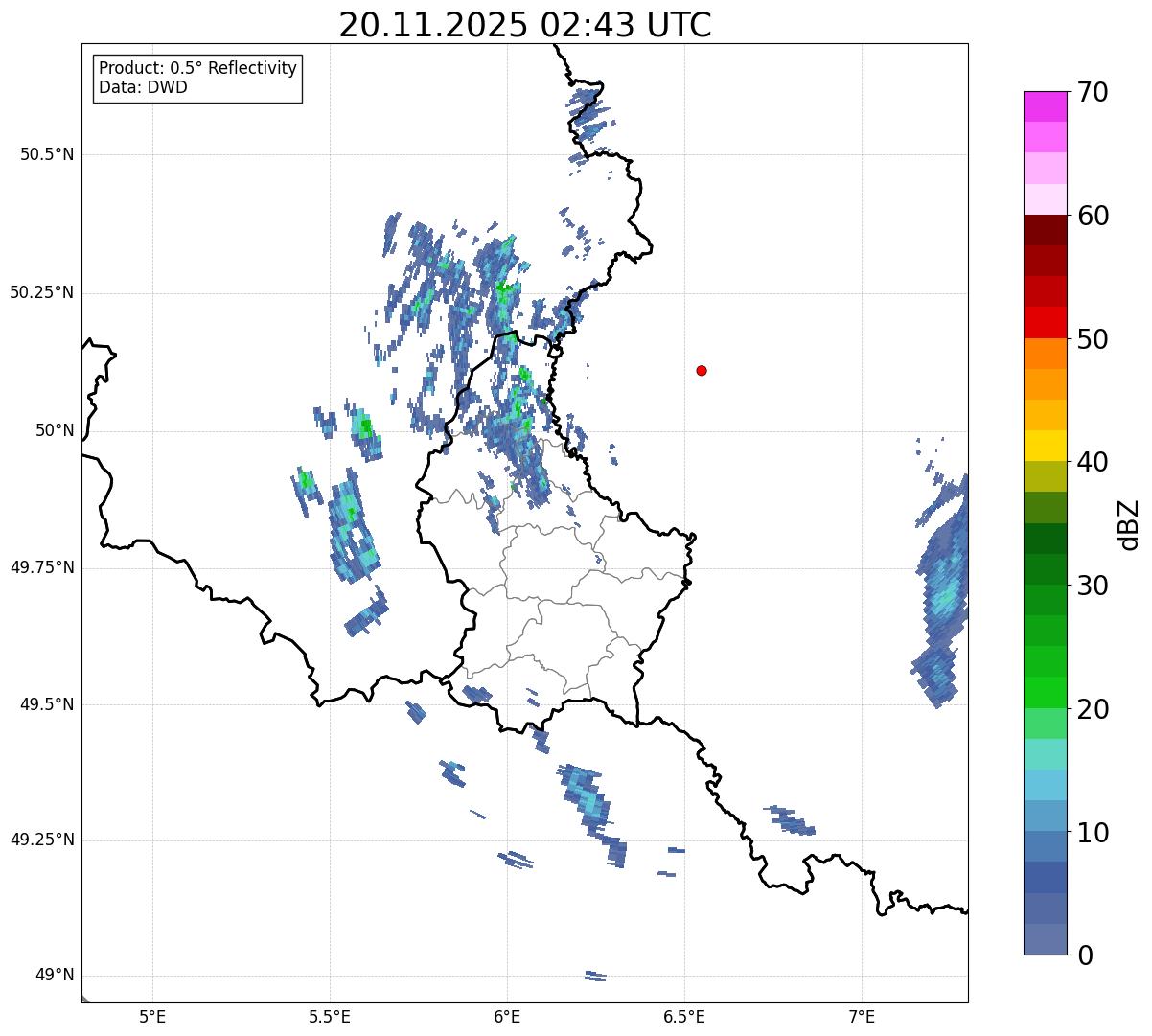Click the title '20.11.2025 02:43 UTC'

click(x=525, y=25)
